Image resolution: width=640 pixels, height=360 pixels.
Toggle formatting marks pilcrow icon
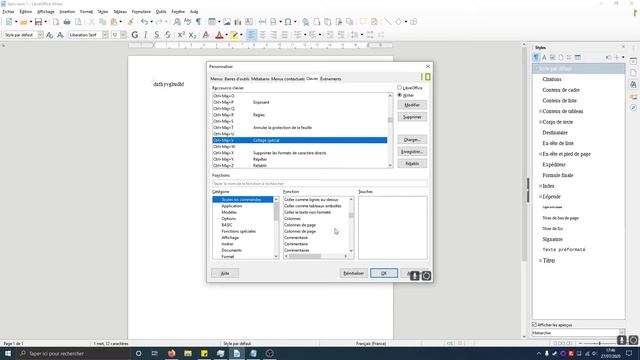(198, 22)
